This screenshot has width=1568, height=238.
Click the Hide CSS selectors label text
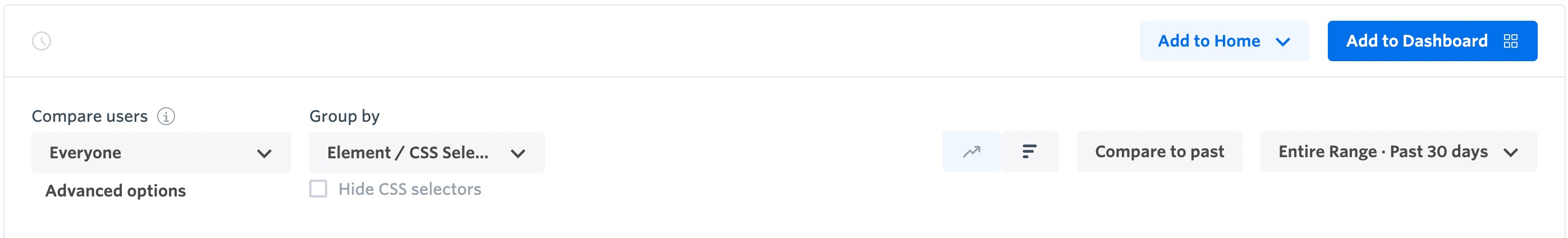(410, 189)
